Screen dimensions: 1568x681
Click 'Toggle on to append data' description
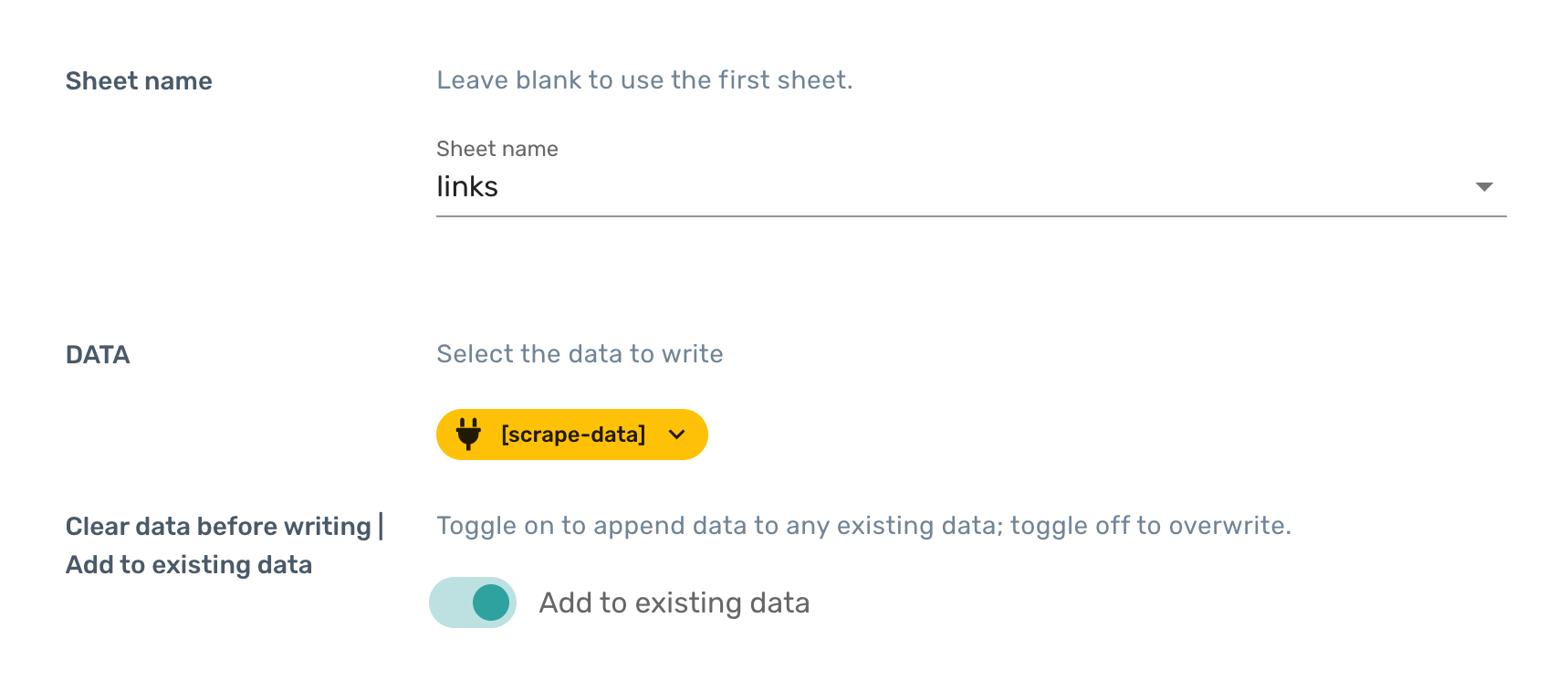coord(863,526)
